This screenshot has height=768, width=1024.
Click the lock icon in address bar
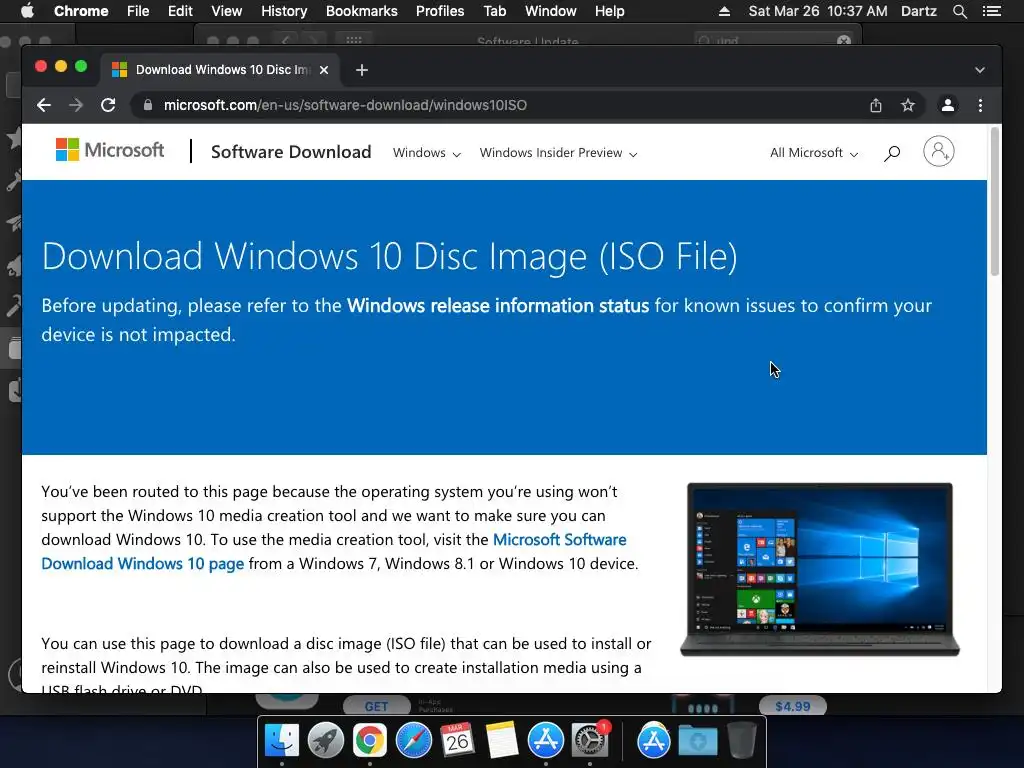(148, 105)
